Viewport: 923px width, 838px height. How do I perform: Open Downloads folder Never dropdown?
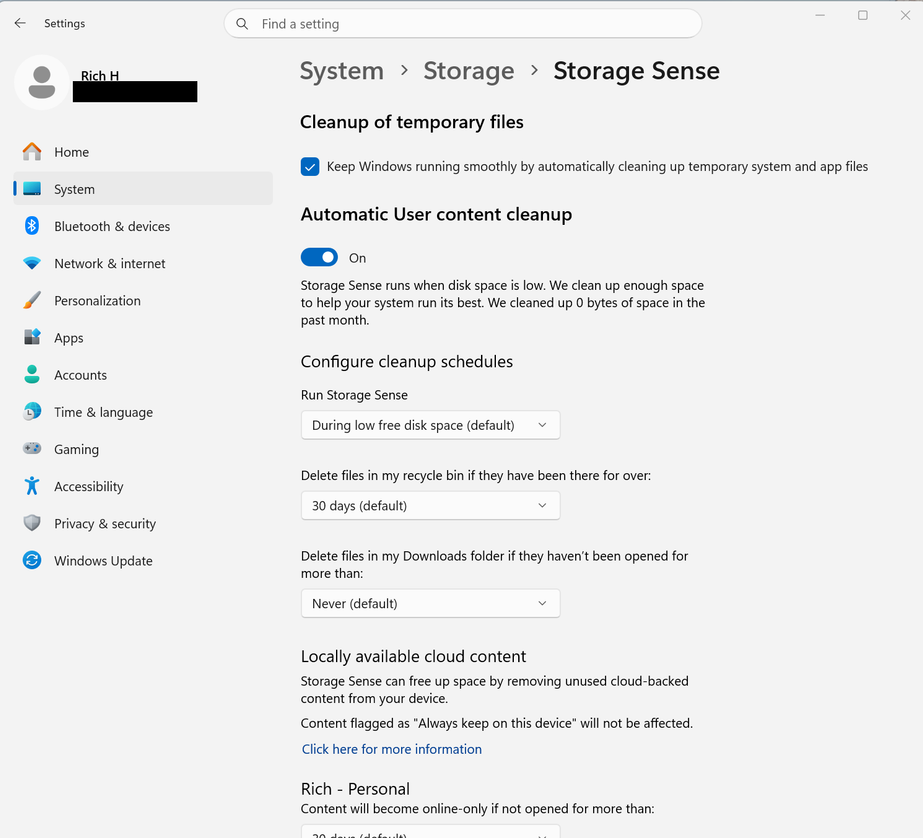click(430, 603)
